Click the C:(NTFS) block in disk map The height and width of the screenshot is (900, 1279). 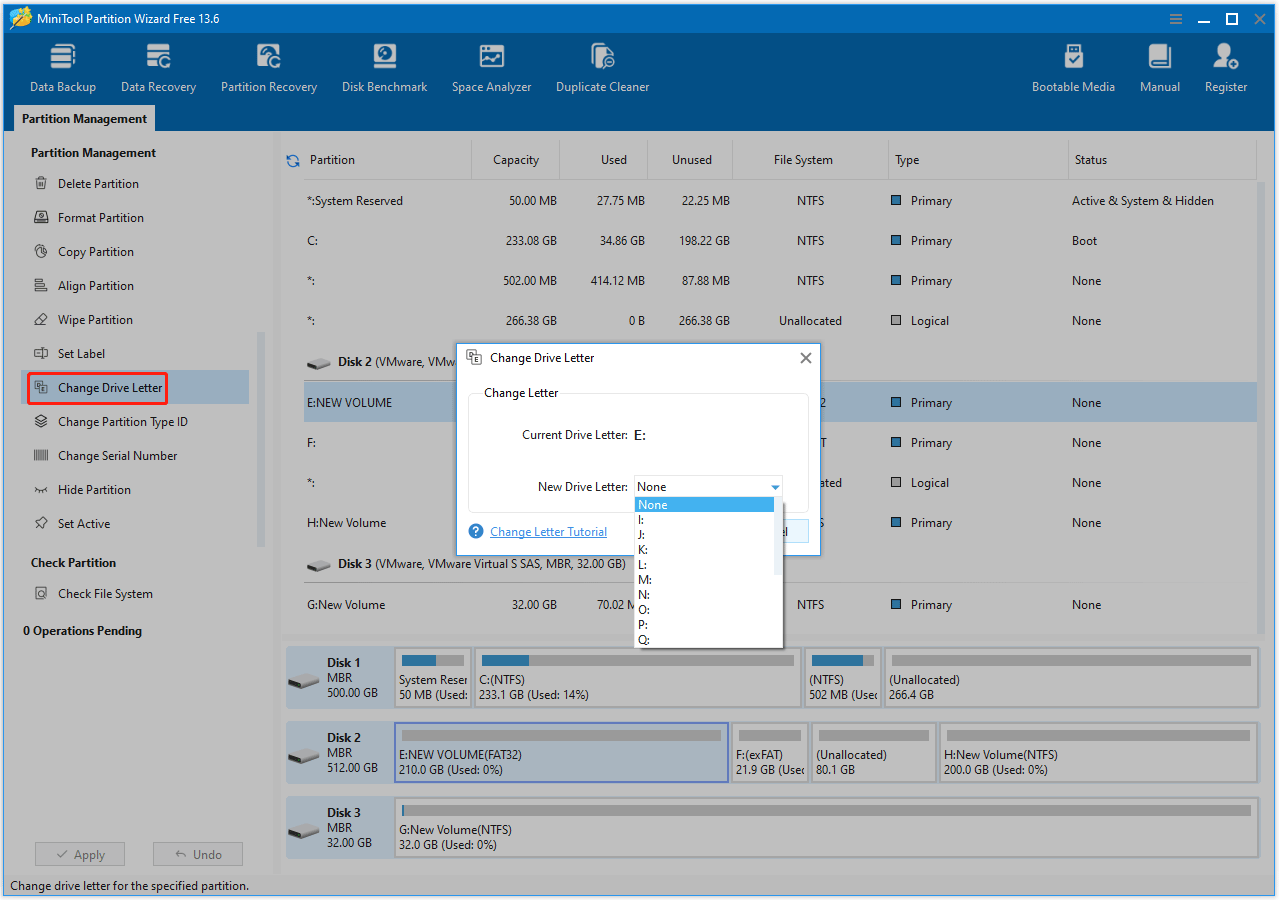638,677
